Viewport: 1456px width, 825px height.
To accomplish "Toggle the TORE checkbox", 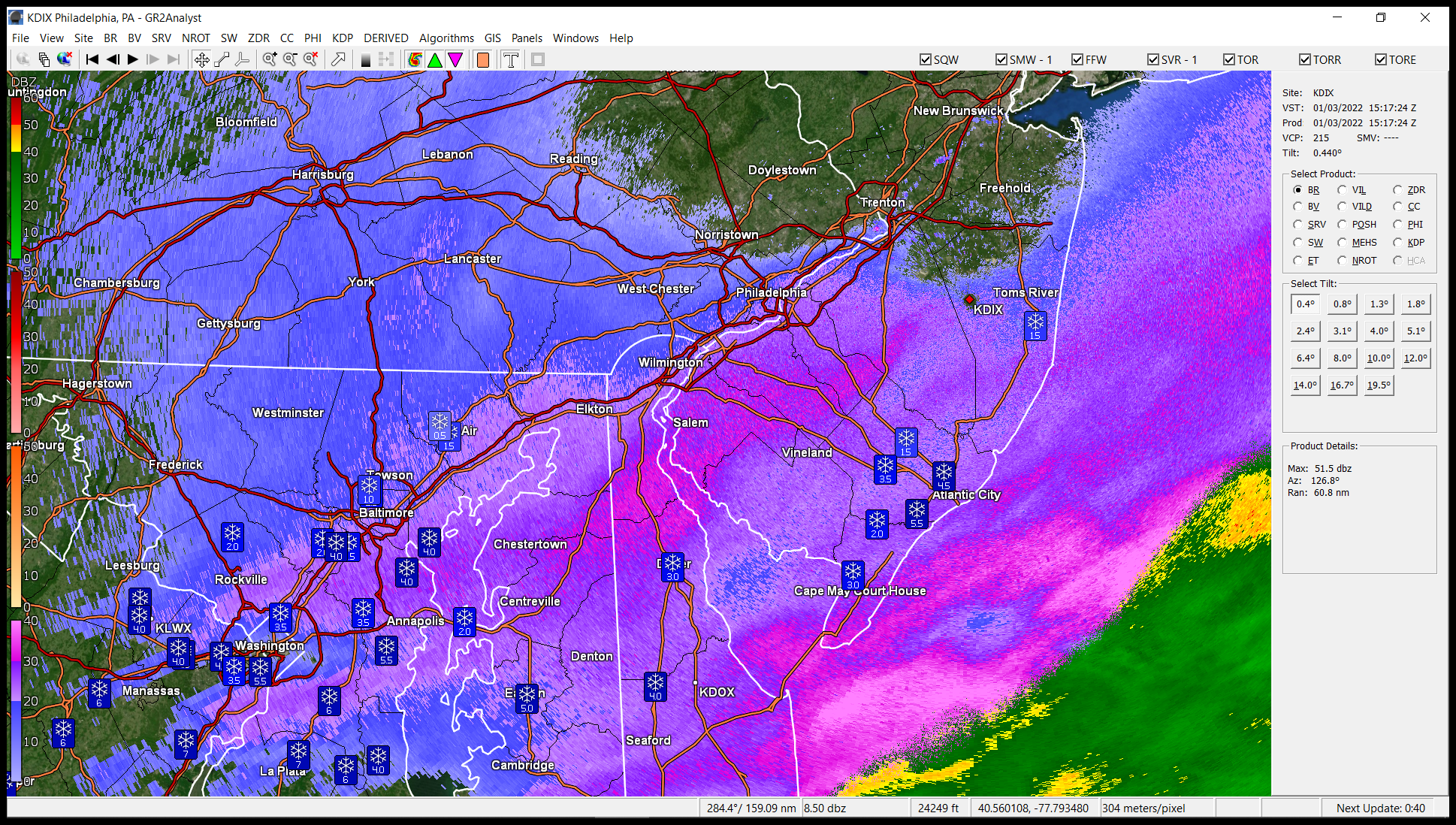I will coord(1381,59).
